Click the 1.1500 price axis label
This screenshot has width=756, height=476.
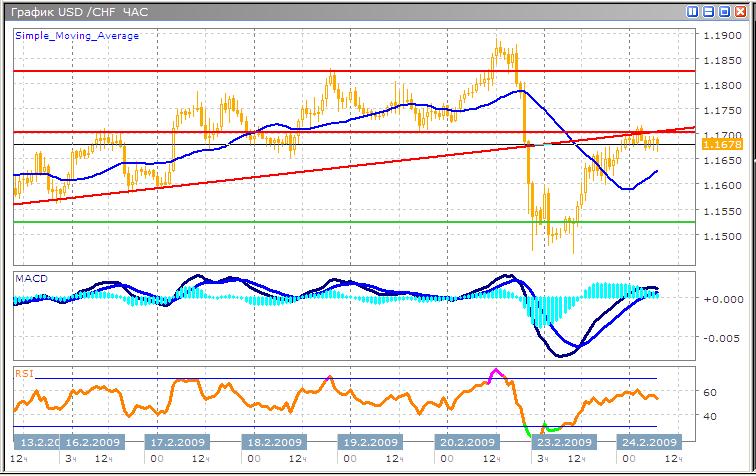click(x=722, y=236)
